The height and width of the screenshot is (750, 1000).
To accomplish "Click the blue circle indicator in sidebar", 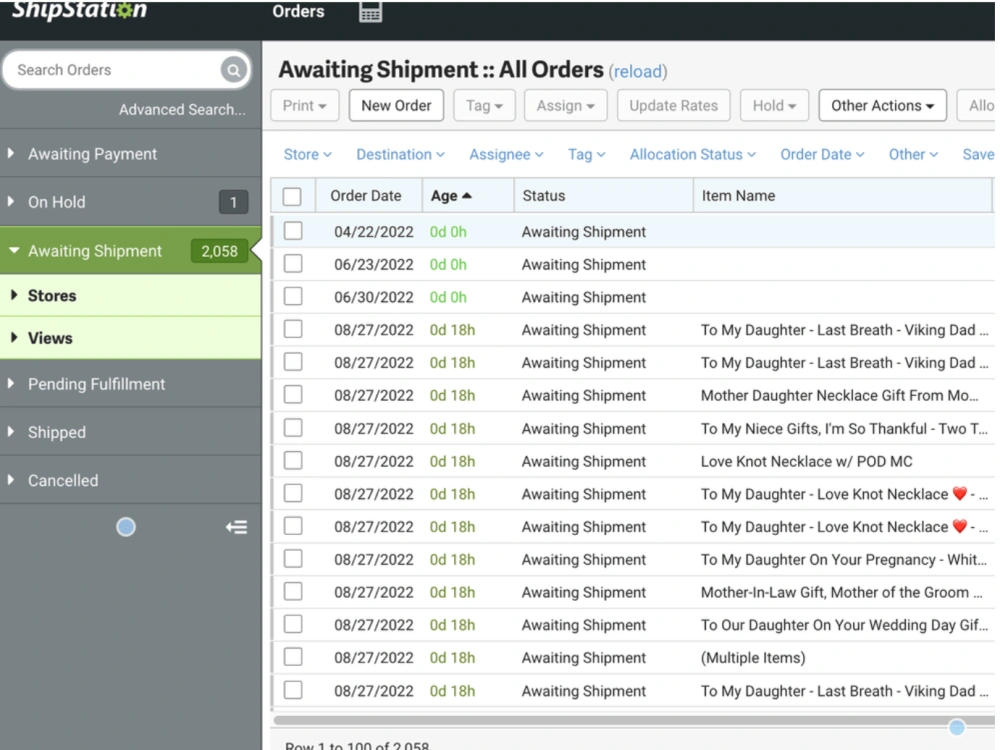I will point(125,527).
